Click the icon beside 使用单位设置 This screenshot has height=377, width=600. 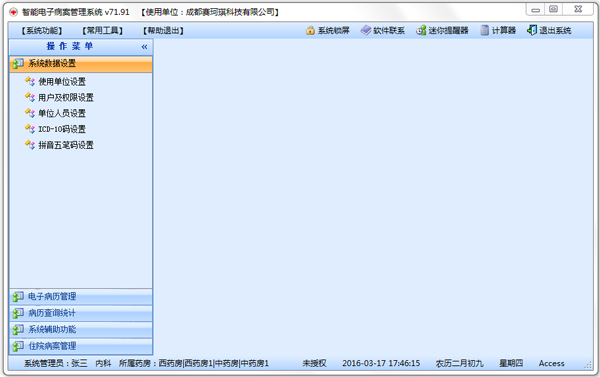pos(30,81)
